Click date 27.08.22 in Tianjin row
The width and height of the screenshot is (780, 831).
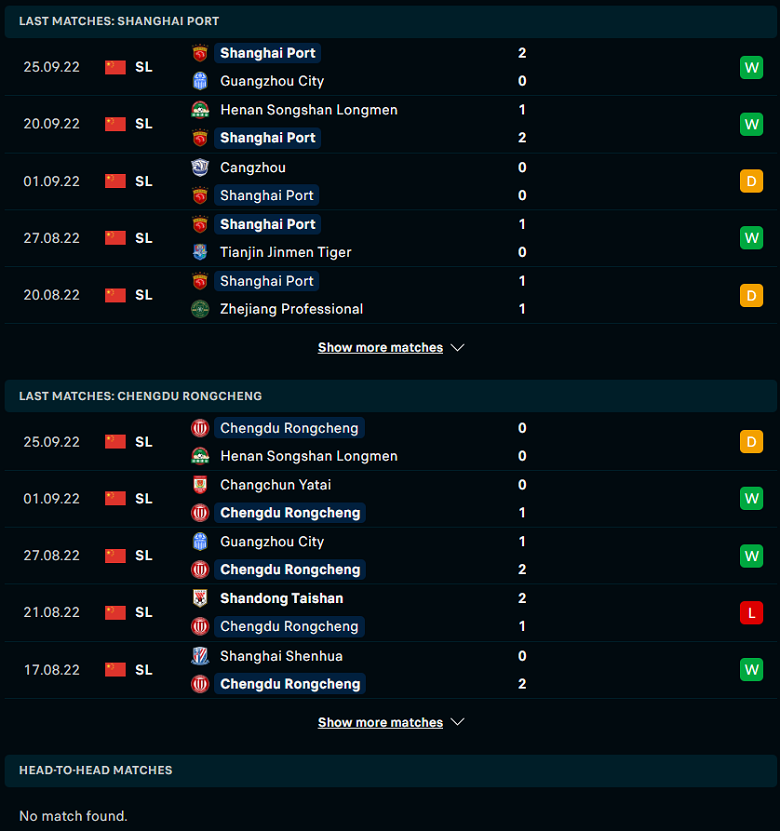pos(51,238)
